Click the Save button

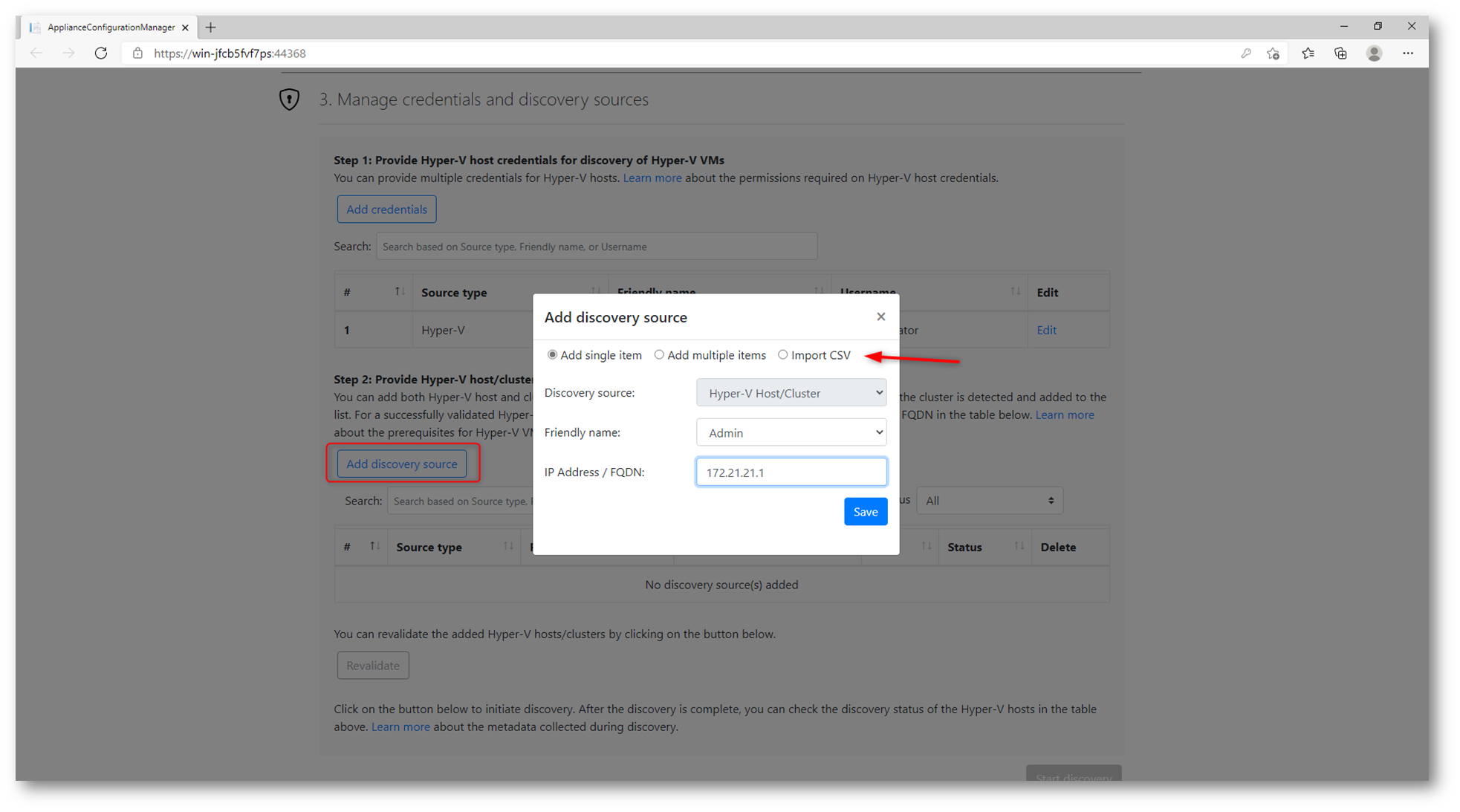coord(865,512)
